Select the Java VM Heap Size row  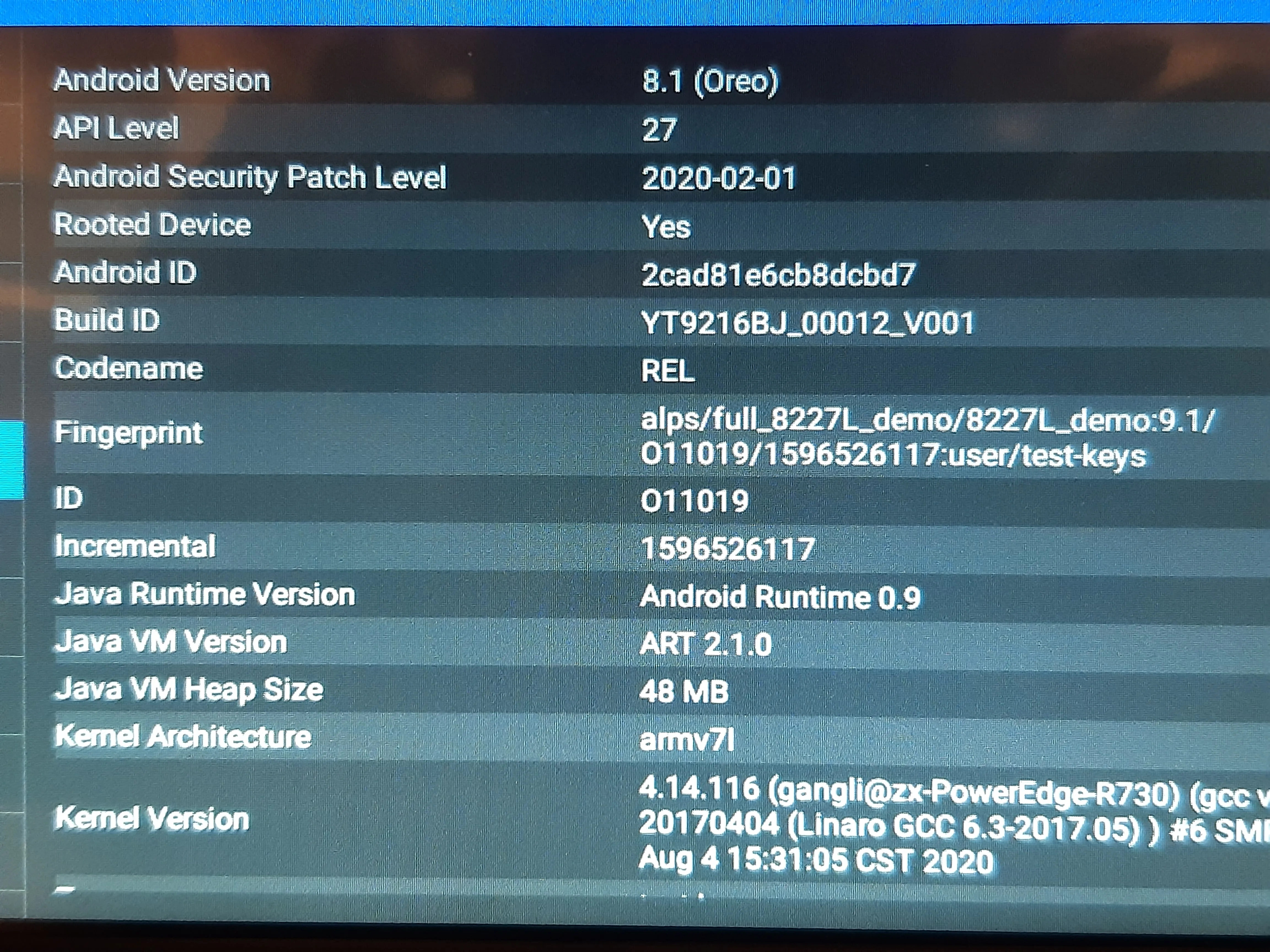[x=189, y=689]
